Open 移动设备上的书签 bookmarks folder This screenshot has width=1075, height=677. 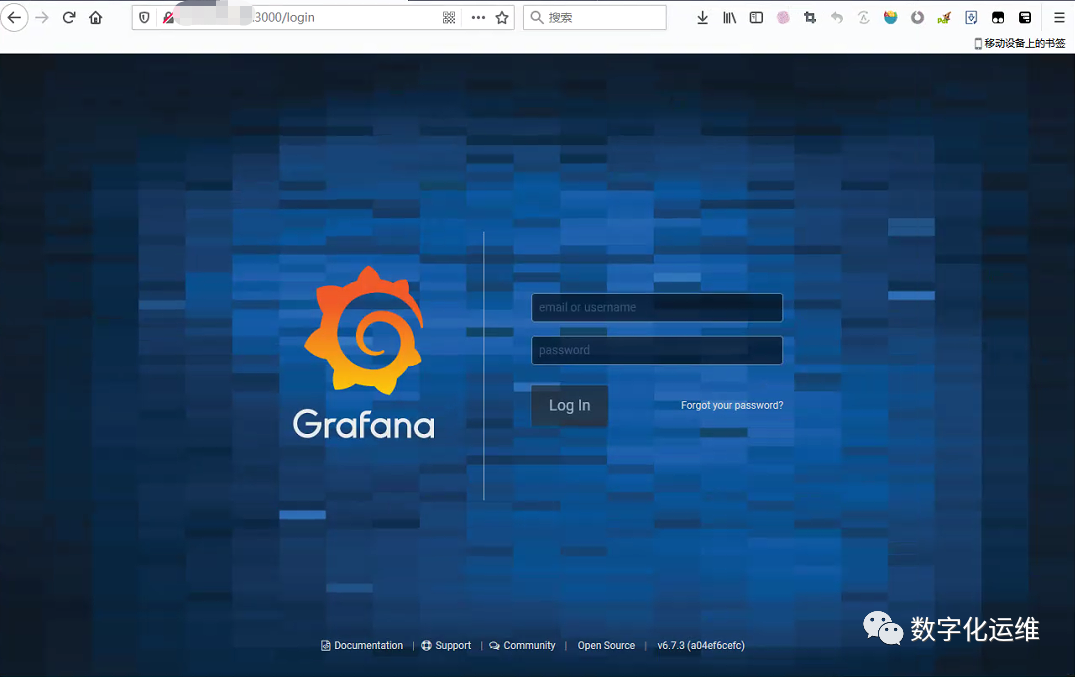coord(1019,43)
